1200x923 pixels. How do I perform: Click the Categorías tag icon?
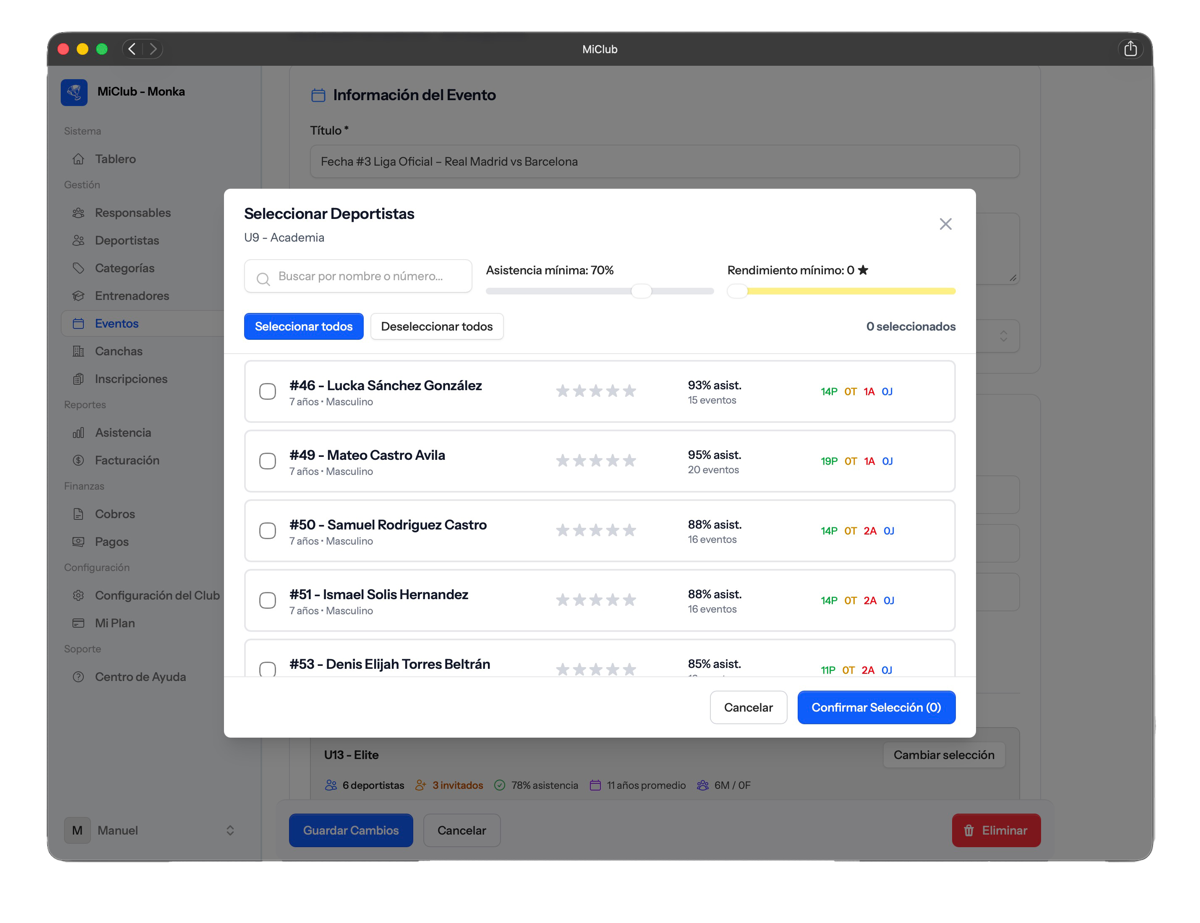click(x=78, y=268)
